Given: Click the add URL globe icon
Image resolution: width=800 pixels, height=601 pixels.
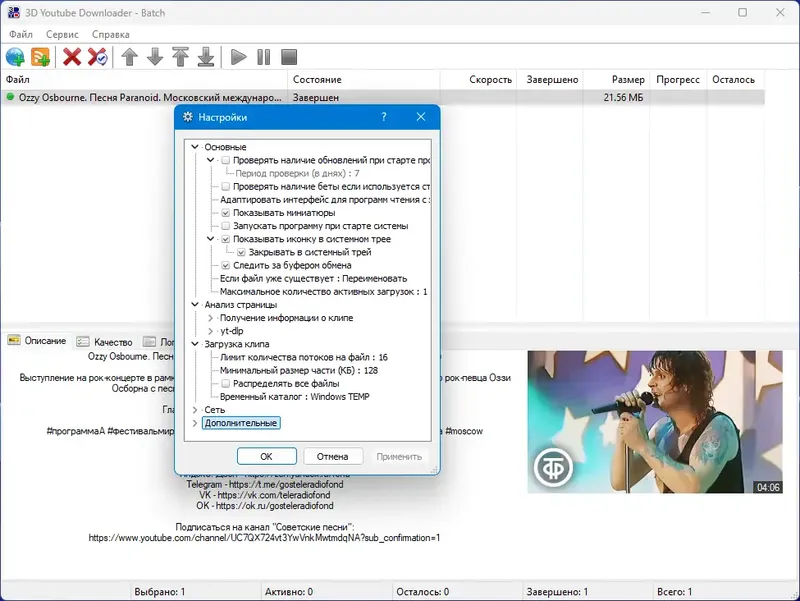Looking at the screenshot, I should pyautogui.click(x=15, y=57).
